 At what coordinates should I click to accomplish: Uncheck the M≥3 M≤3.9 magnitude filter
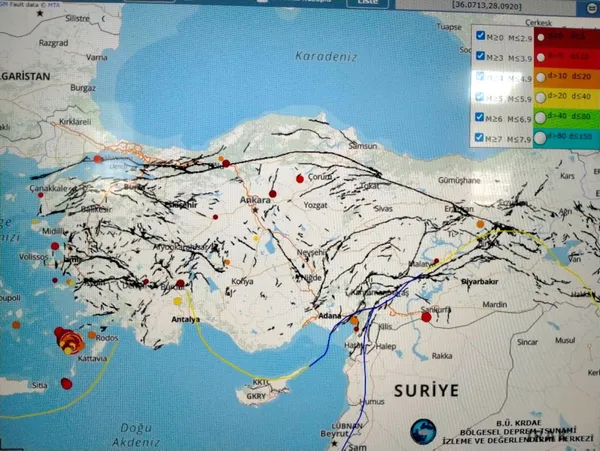pyautogui.click(x=481, y=56)
